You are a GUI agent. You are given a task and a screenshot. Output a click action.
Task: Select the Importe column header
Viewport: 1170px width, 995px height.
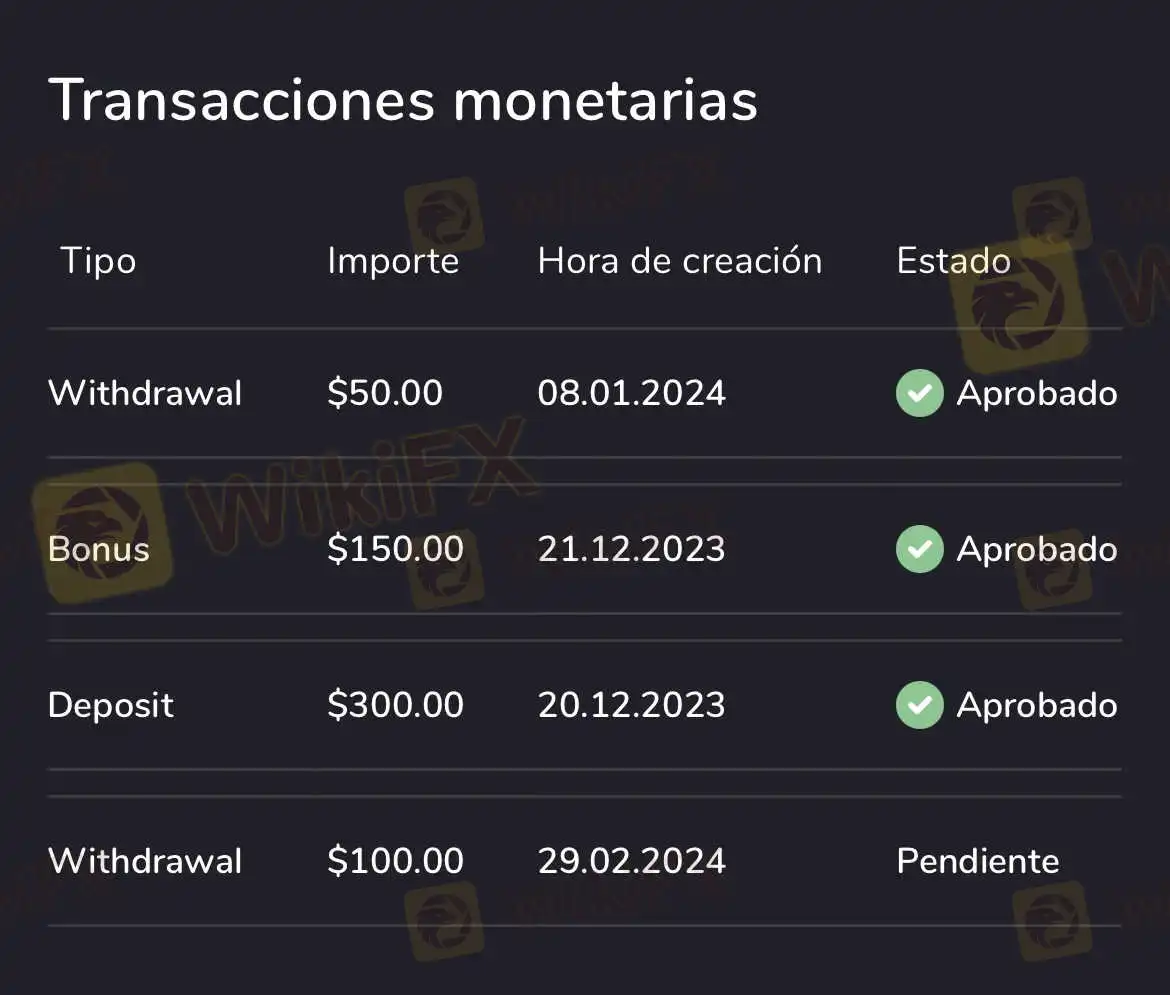393,261
